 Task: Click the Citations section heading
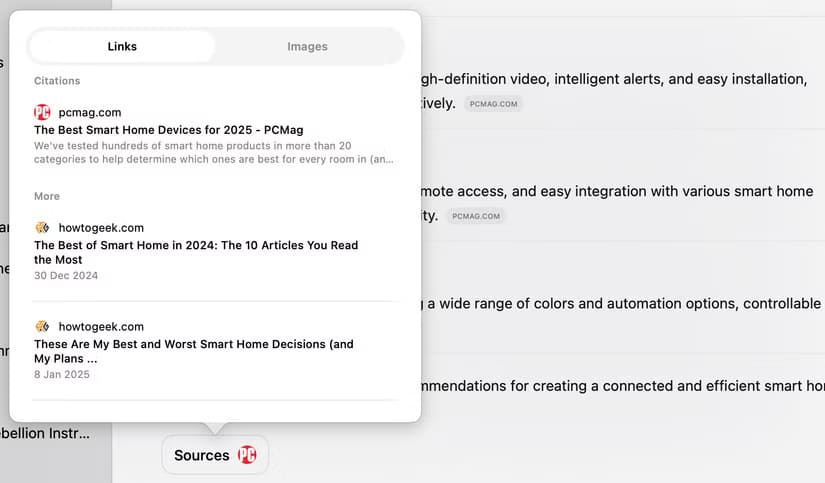coord(57,80)
